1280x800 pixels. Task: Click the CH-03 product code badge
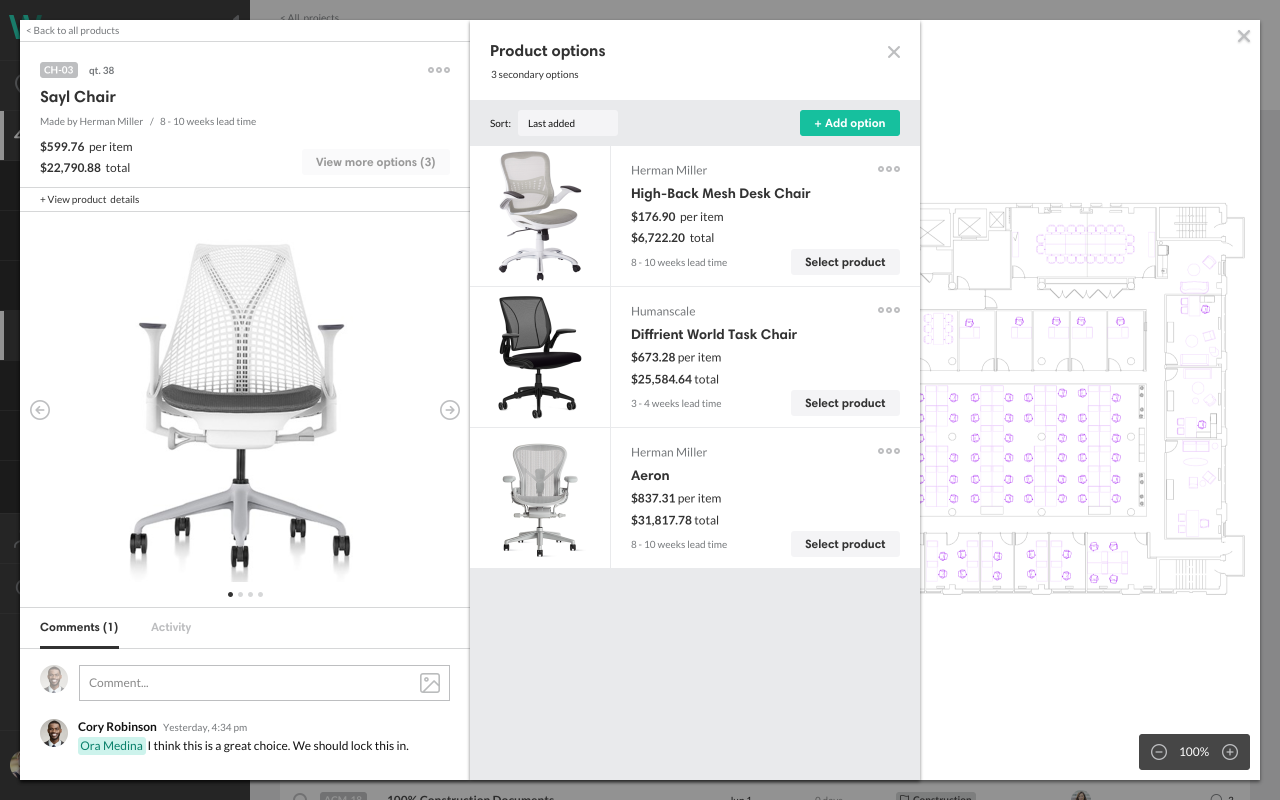click(x=59, y=70)
